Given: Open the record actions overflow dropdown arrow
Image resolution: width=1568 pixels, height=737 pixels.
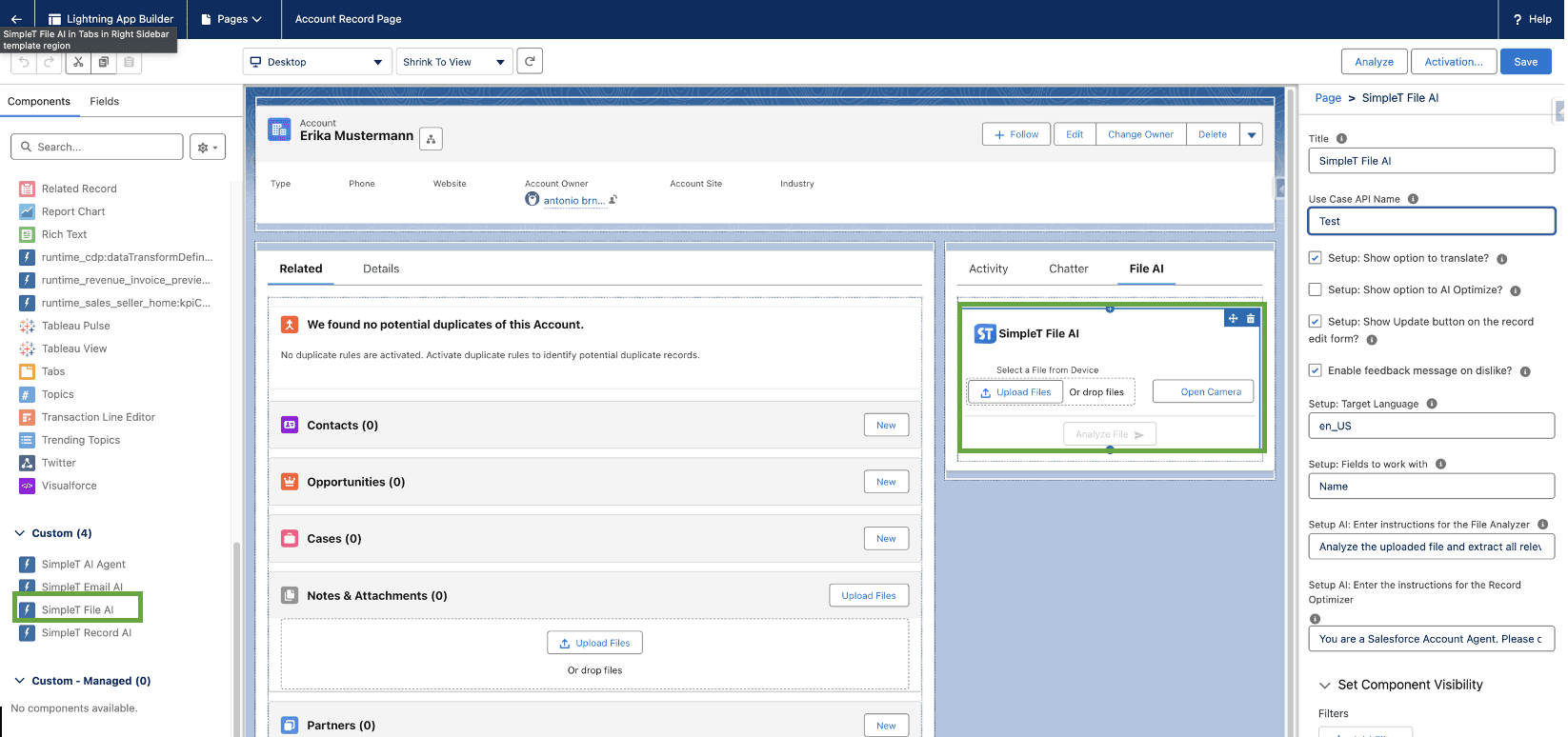Looking at the screenshot, I should pyautogui.click(x=1252, y=134).
